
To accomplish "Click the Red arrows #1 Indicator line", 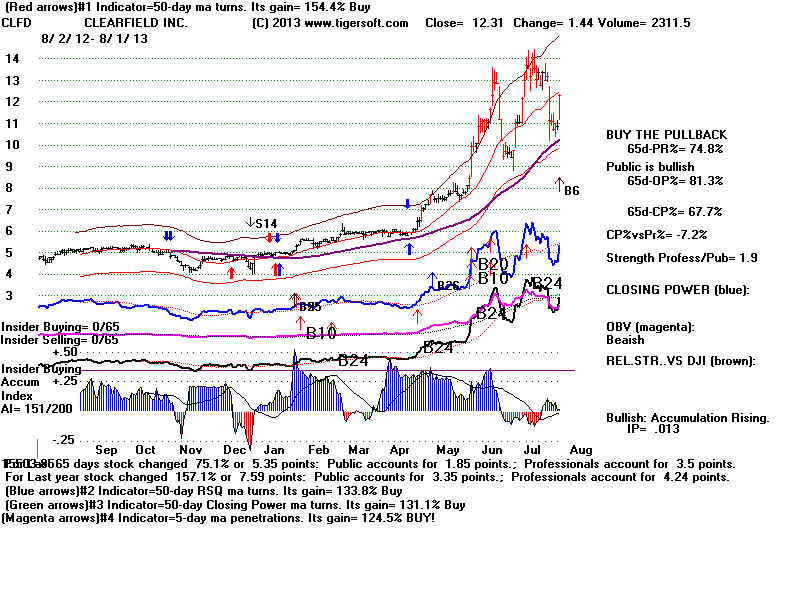I will click(x=188, y=7).
